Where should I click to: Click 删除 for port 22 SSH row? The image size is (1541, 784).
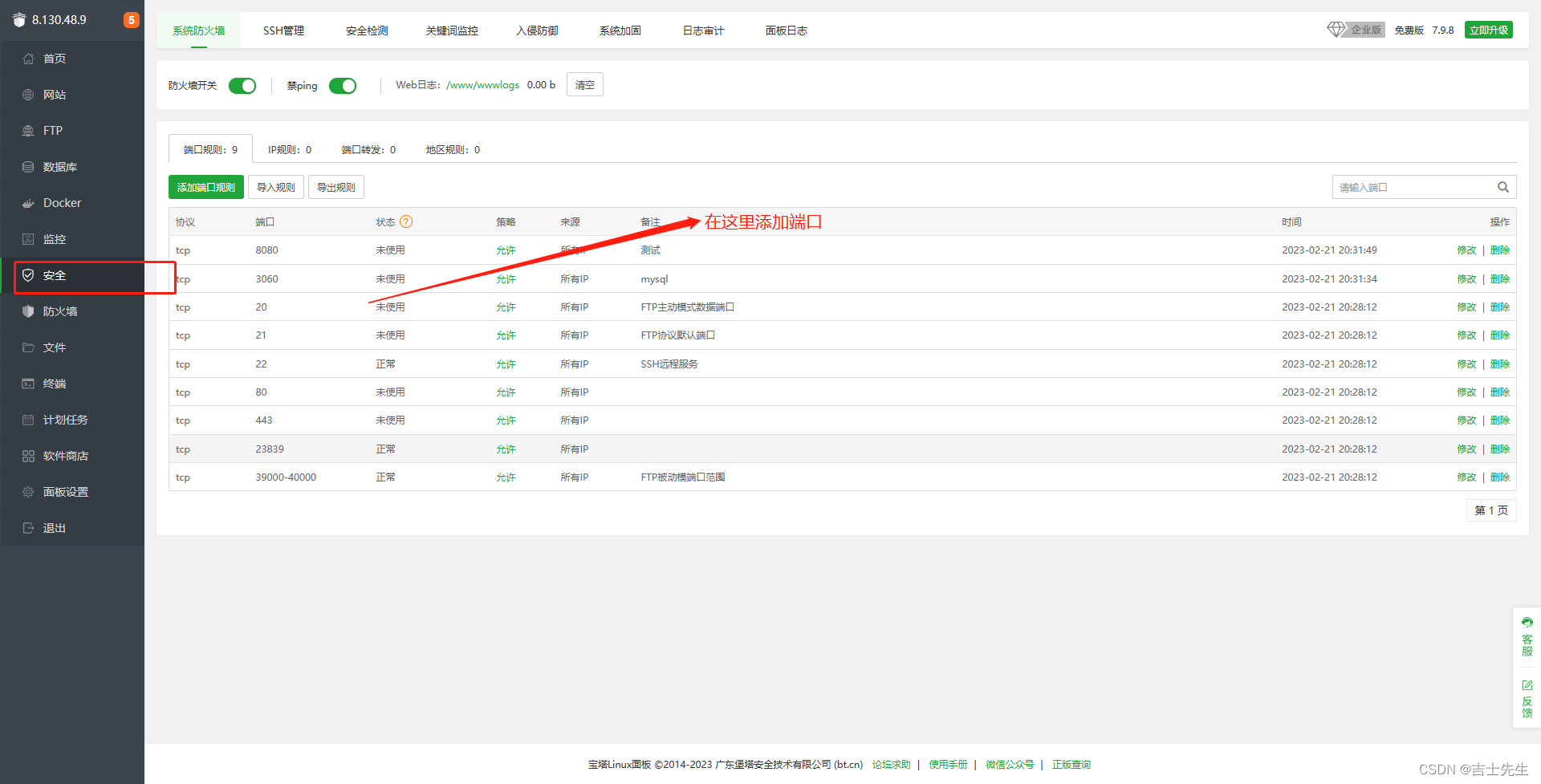(1500, 364)
